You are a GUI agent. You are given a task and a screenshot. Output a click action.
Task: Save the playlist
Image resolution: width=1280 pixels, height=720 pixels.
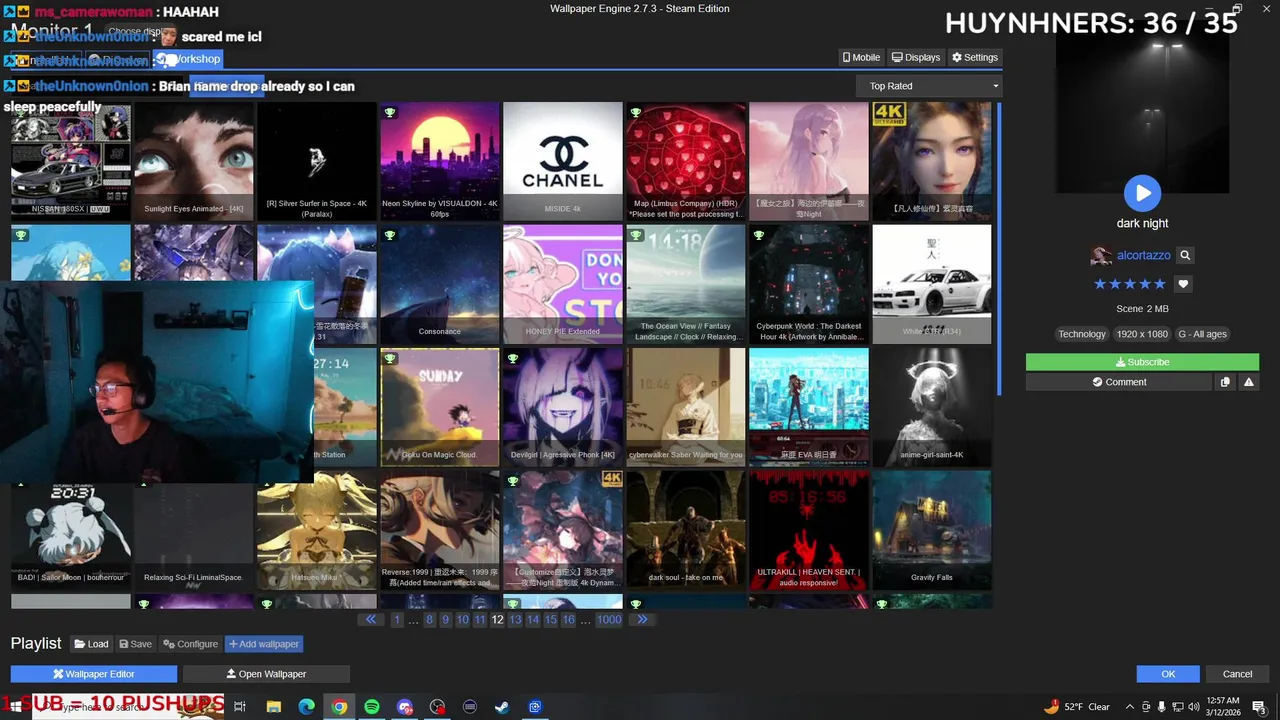point(136,644)
